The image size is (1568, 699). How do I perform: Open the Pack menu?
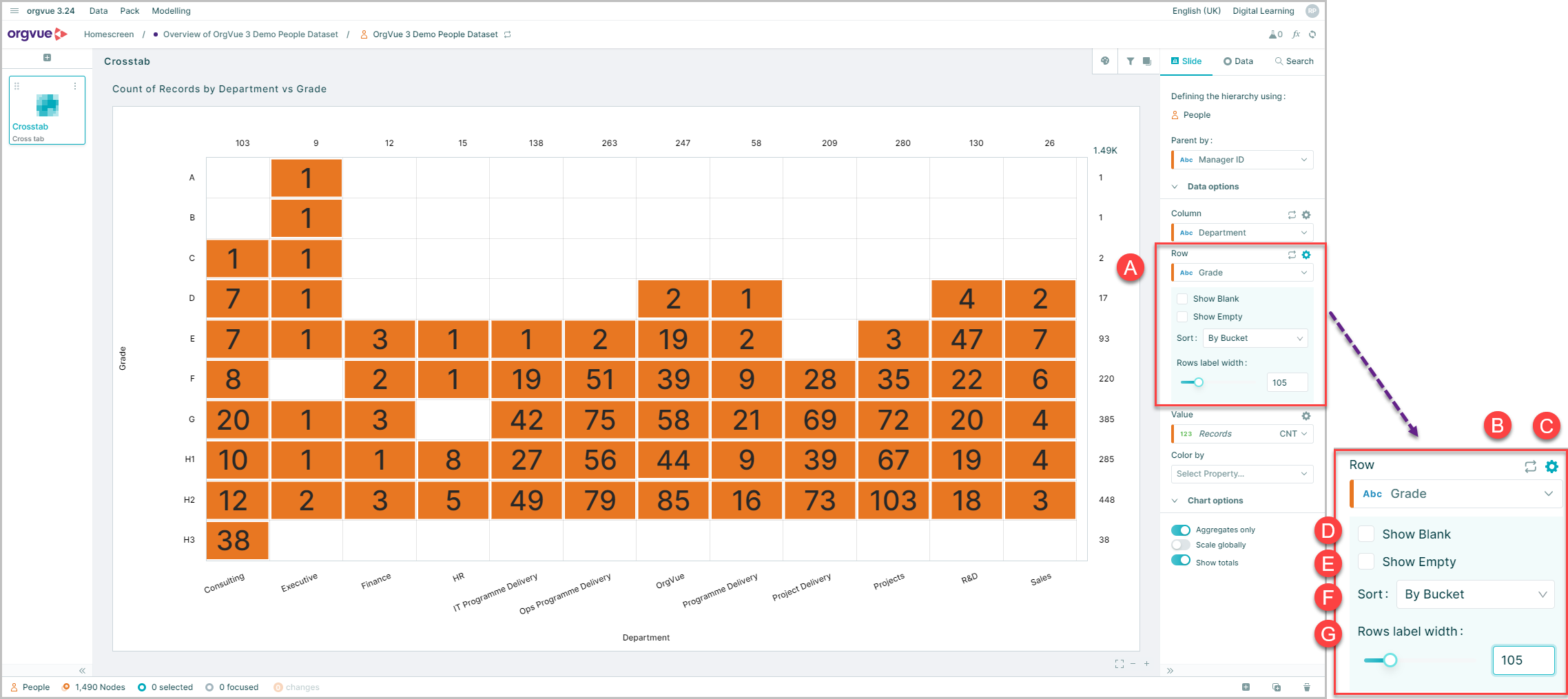pyautogui.click(x=130, y=11)
